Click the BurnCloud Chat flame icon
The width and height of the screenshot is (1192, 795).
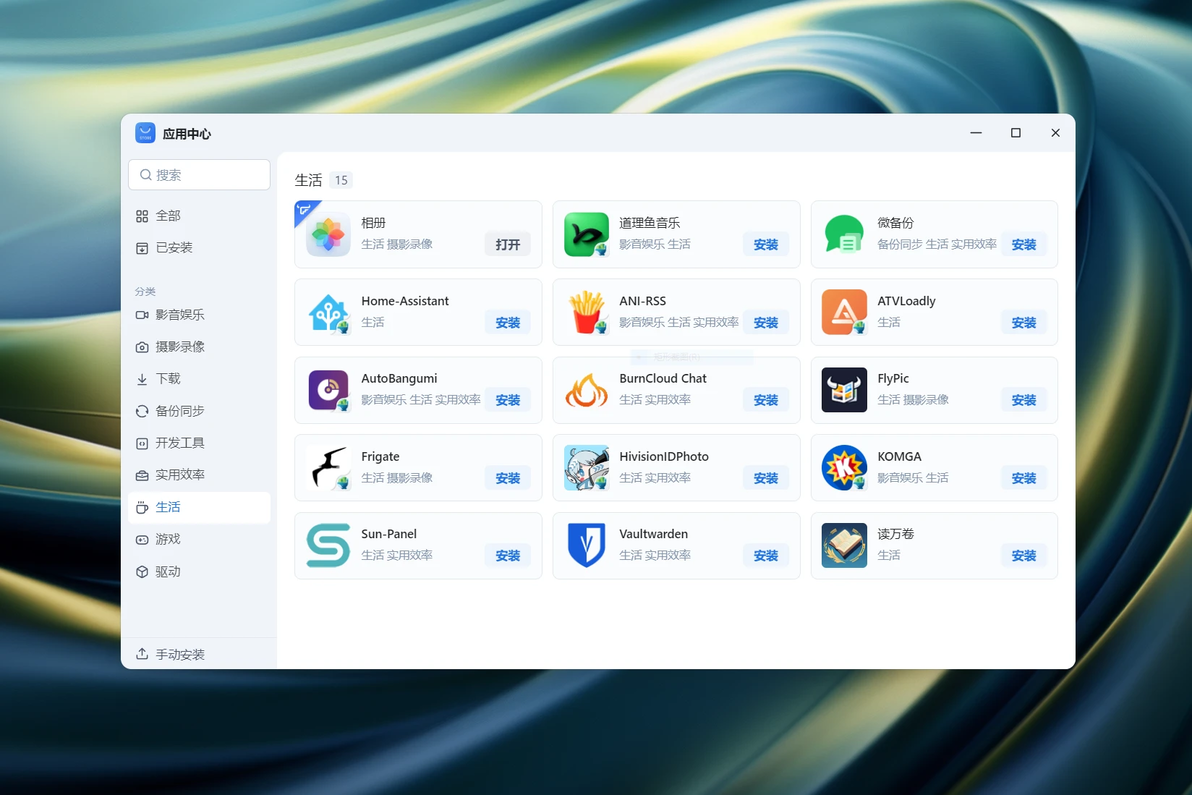coord(586,390)
